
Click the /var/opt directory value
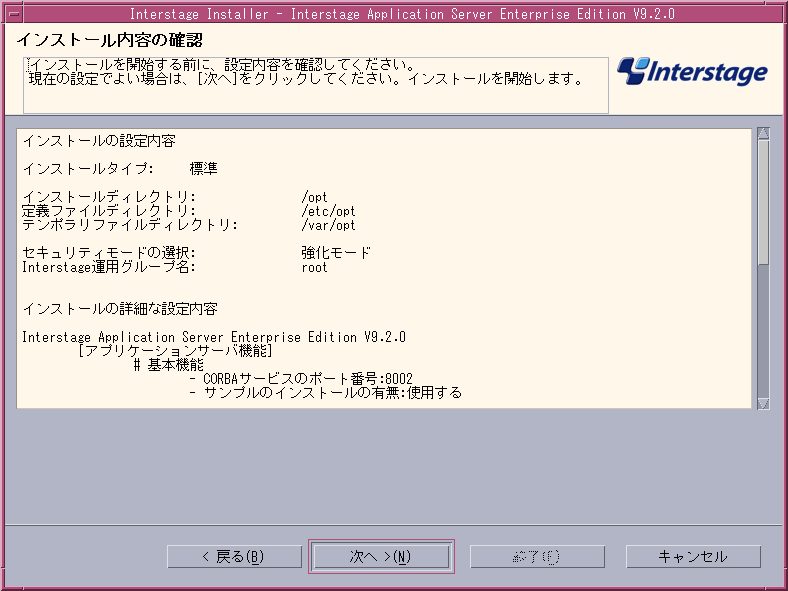coord(328,225)
